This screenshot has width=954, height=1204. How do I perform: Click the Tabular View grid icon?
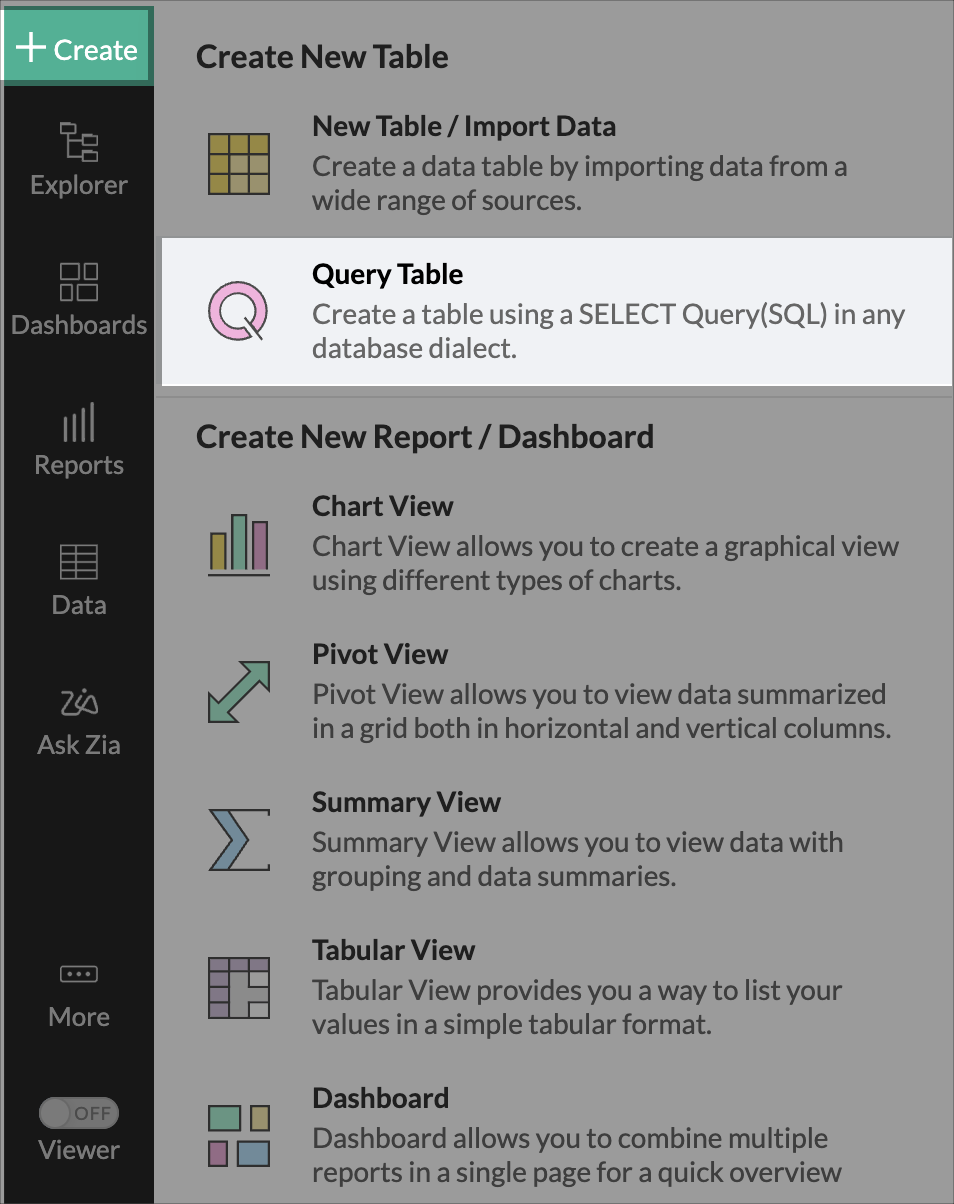point(238,988)
